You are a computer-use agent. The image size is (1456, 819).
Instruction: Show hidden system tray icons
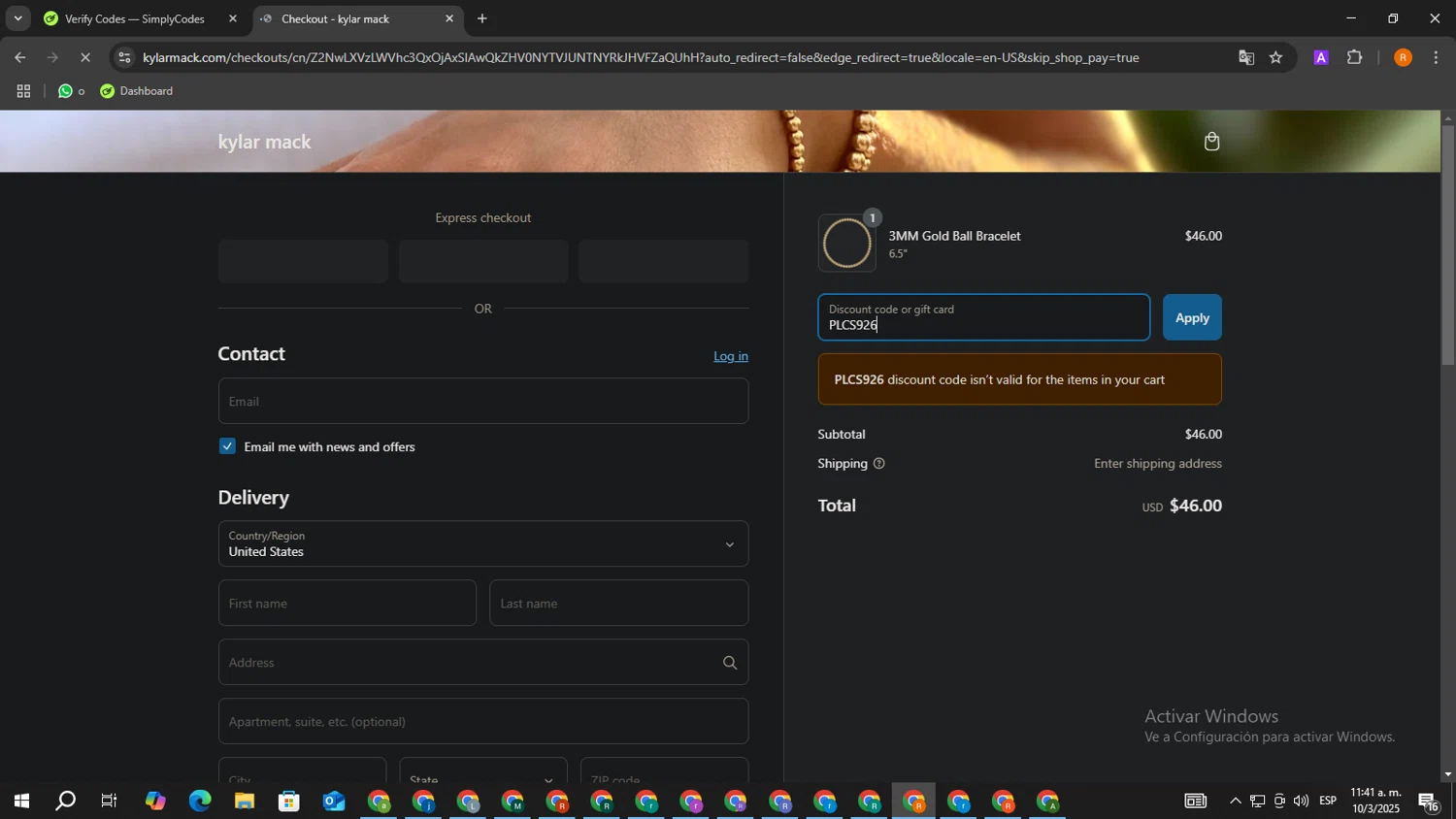point(1235,802)
